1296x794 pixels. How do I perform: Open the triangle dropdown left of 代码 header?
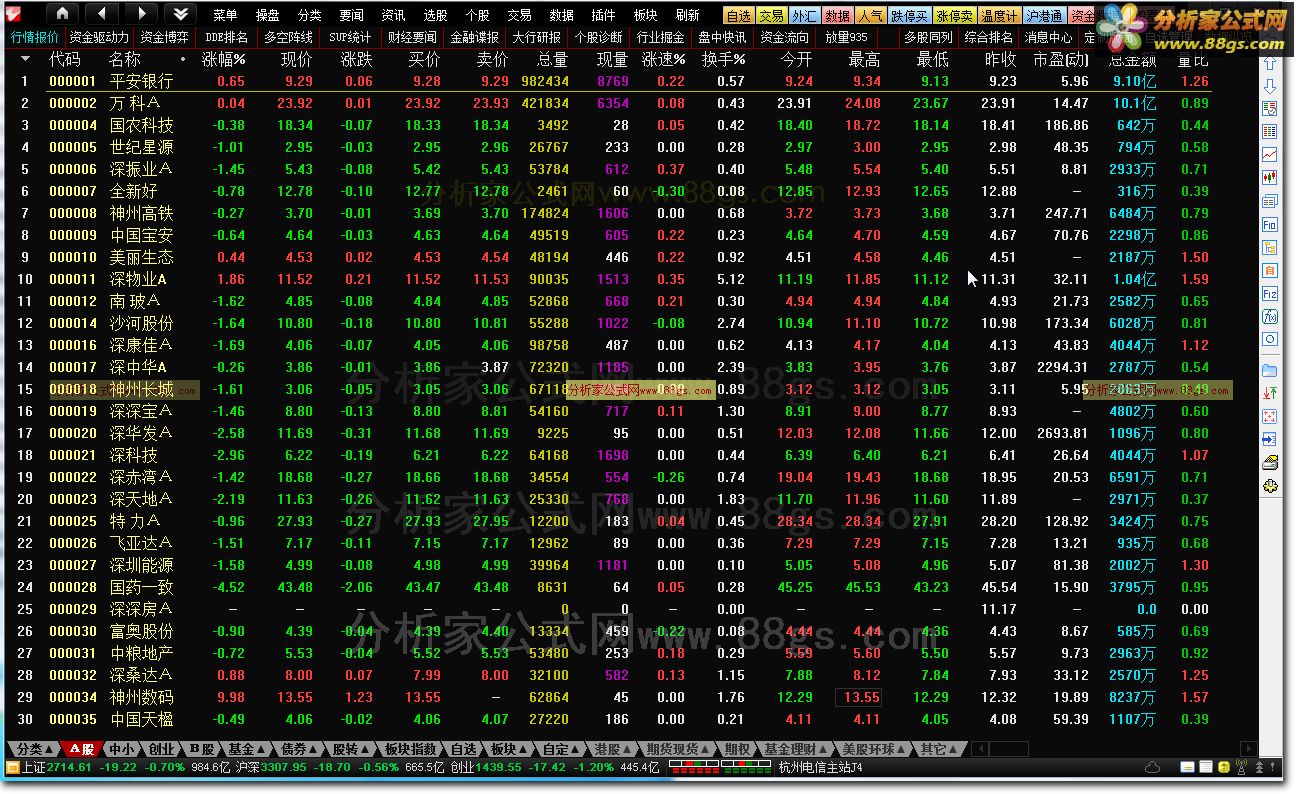[x=25, y=59]
